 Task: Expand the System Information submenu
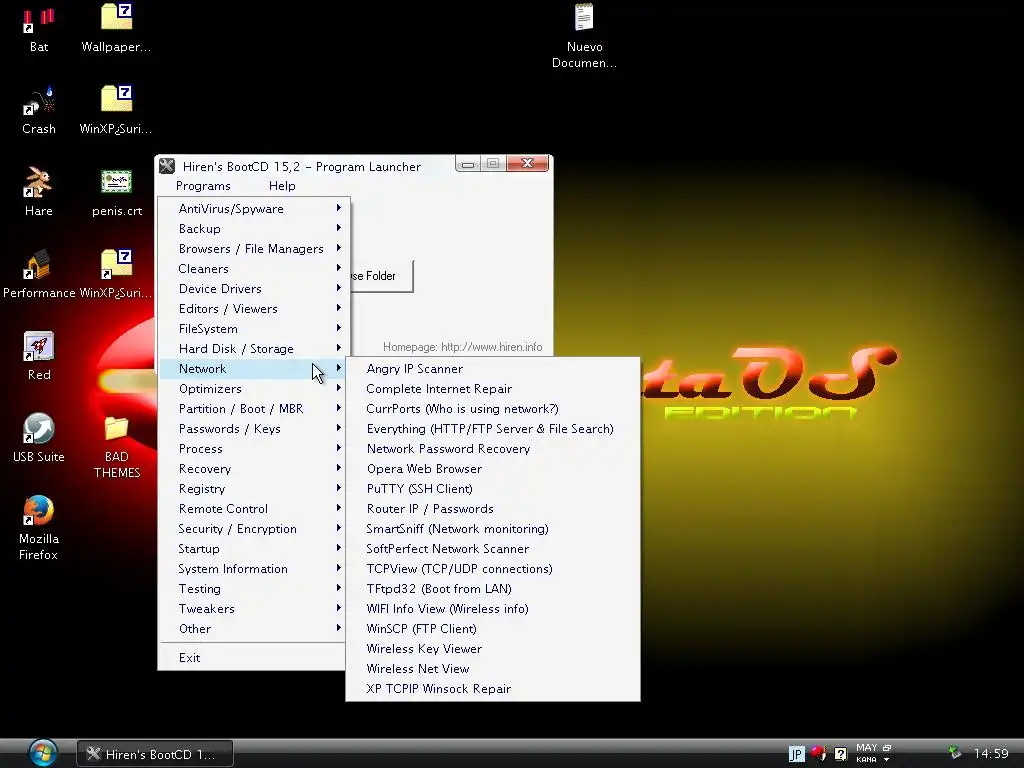[x=254, y=569]
